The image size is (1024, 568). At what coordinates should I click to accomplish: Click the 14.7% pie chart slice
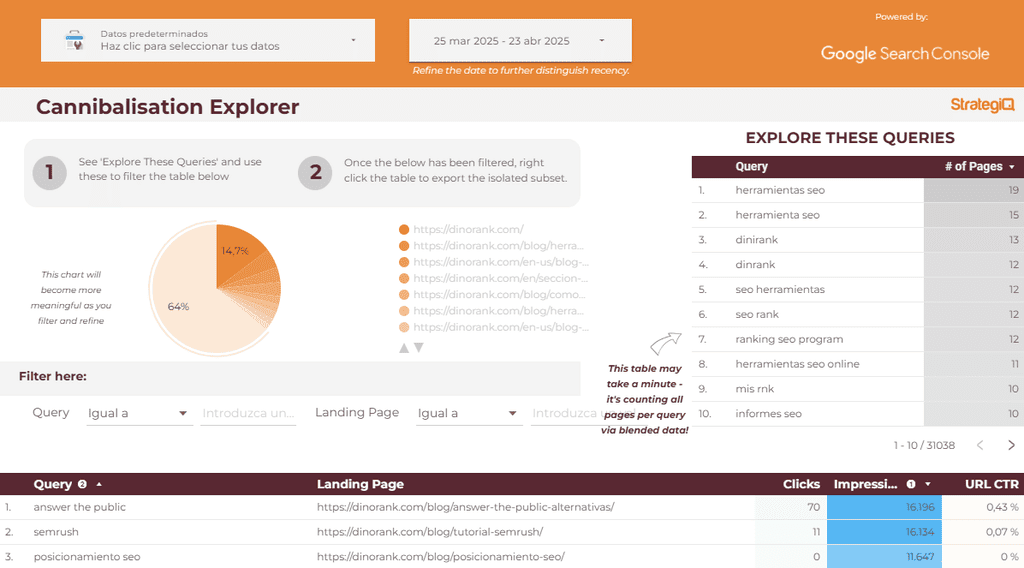tap(235, 251)
